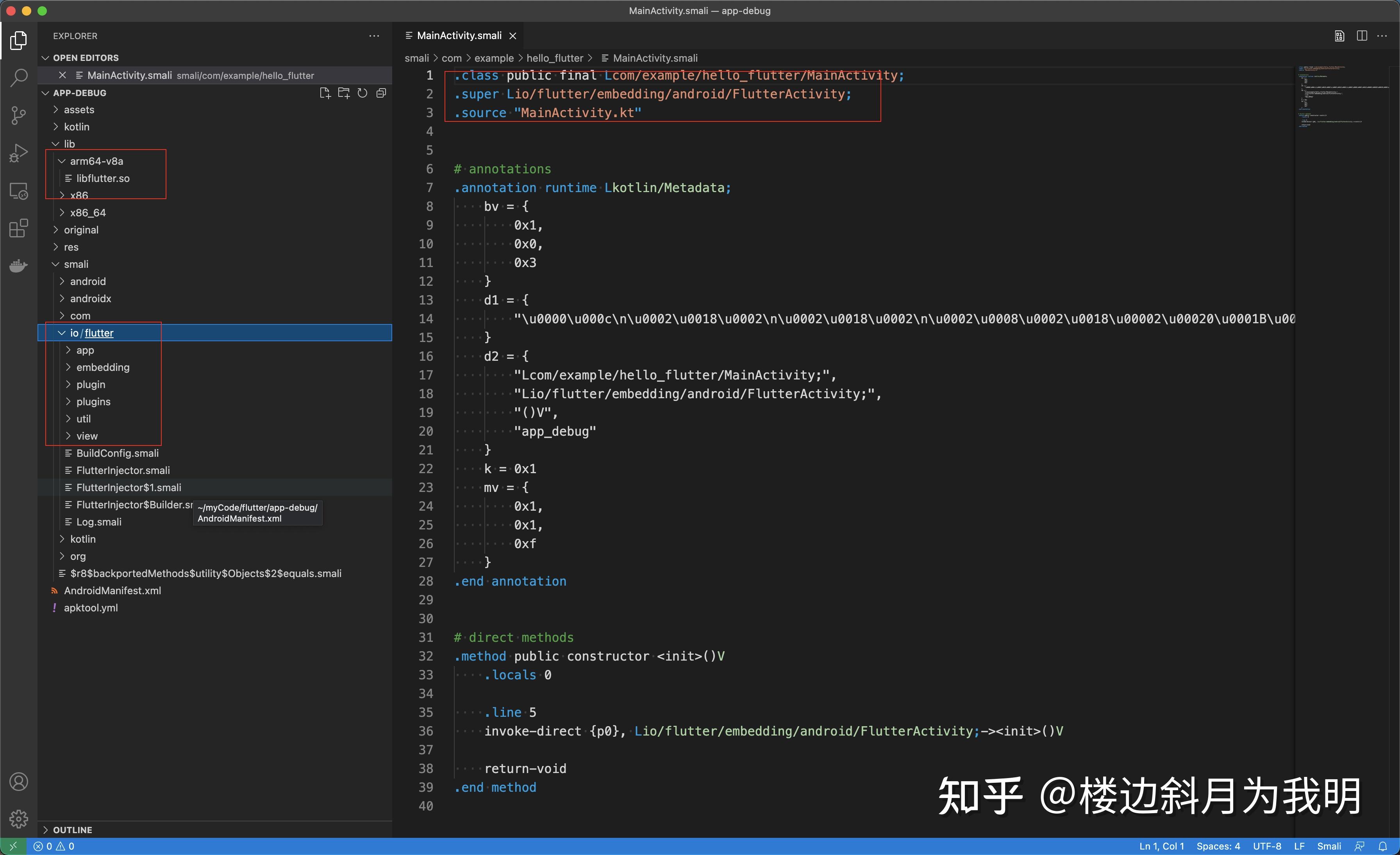Click the feedback icon in status bar
The width and height of the screenshot is (1400, 855).
pos(1359,846)
